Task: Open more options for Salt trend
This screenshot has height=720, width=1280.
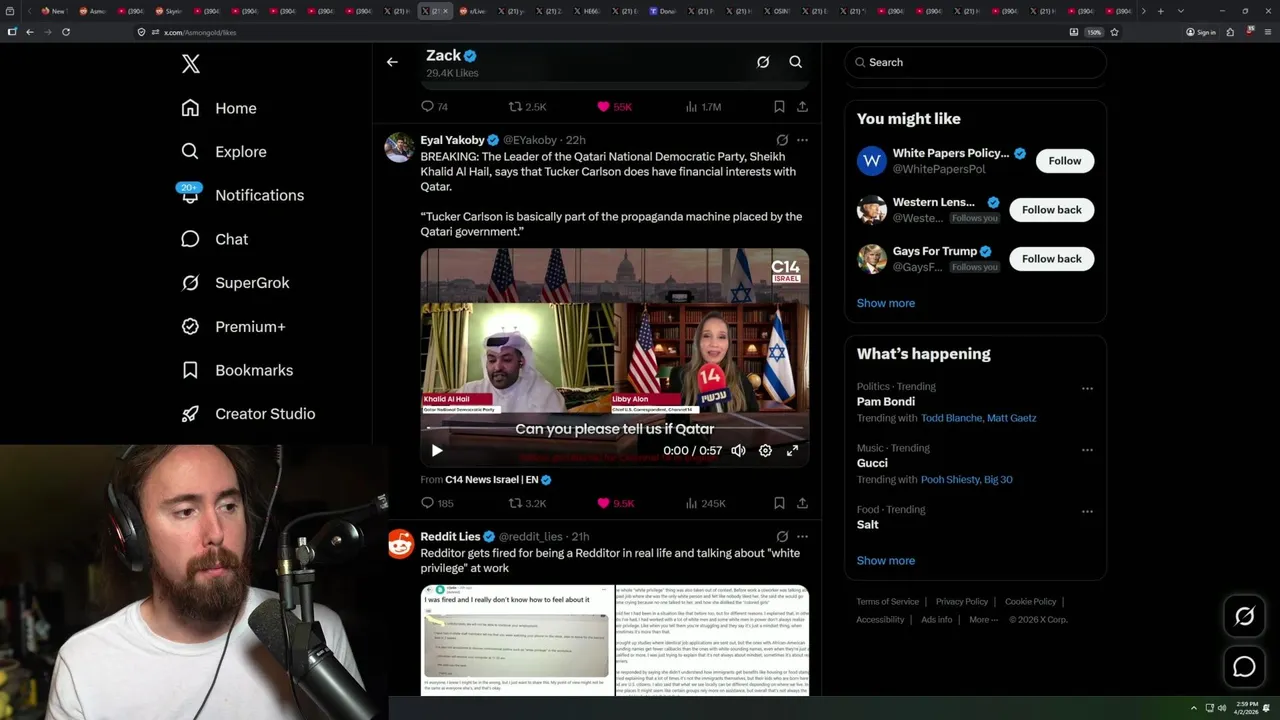Action: click(1087, 511)
